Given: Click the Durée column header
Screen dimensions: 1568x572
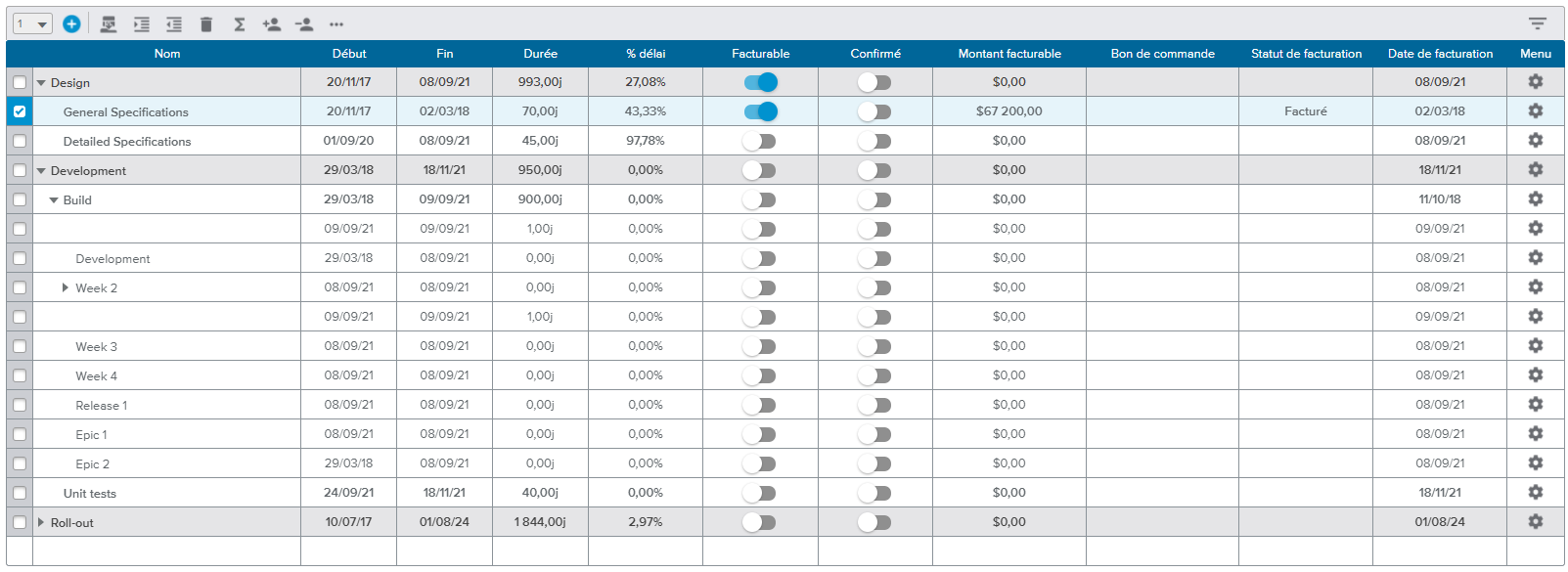Looking at the screenshot, I should pos(540,54).
